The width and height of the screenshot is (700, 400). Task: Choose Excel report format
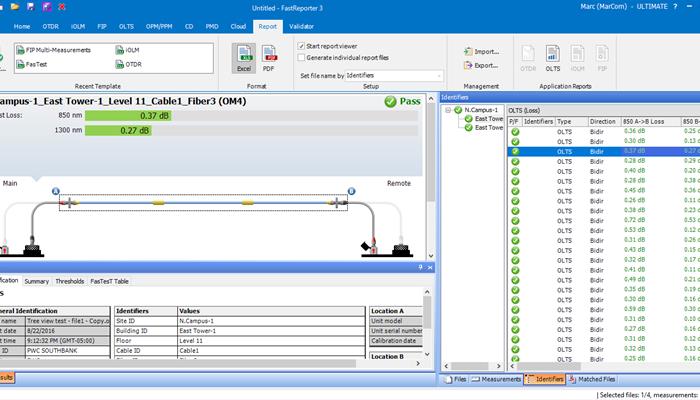tap(244, 58)
